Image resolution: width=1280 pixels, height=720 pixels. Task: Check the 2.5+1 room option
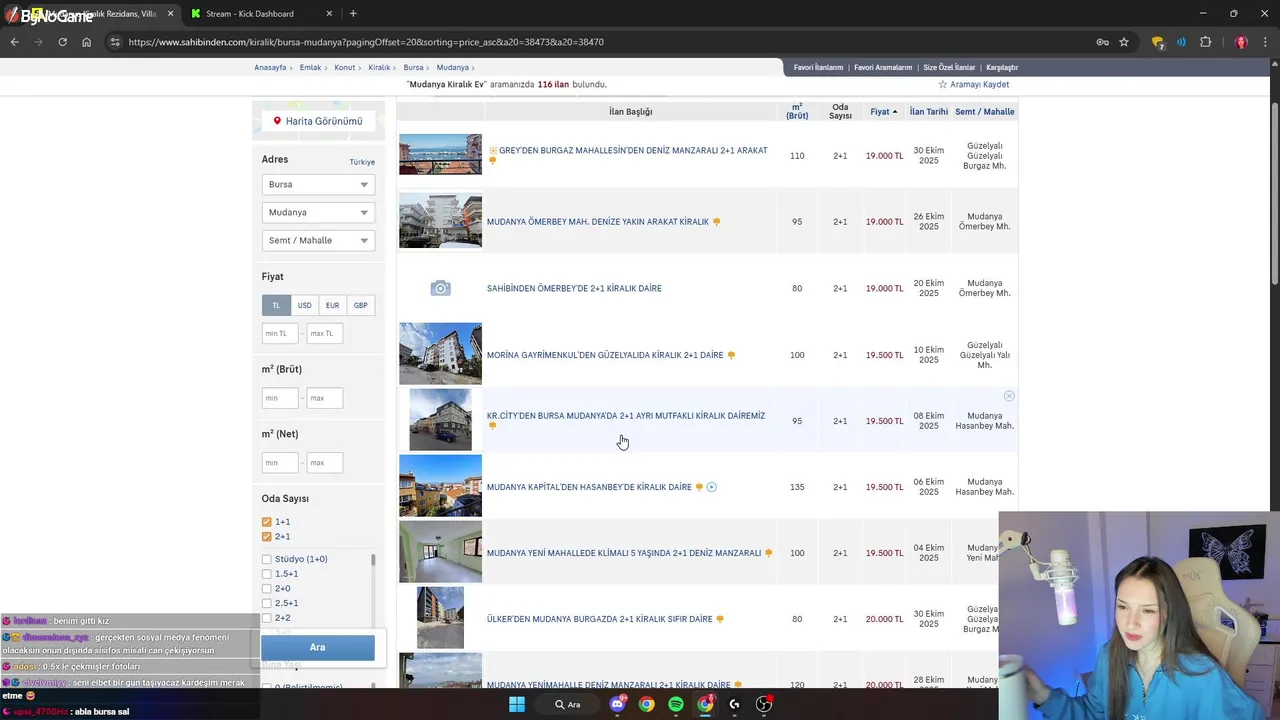coord(267,603)
